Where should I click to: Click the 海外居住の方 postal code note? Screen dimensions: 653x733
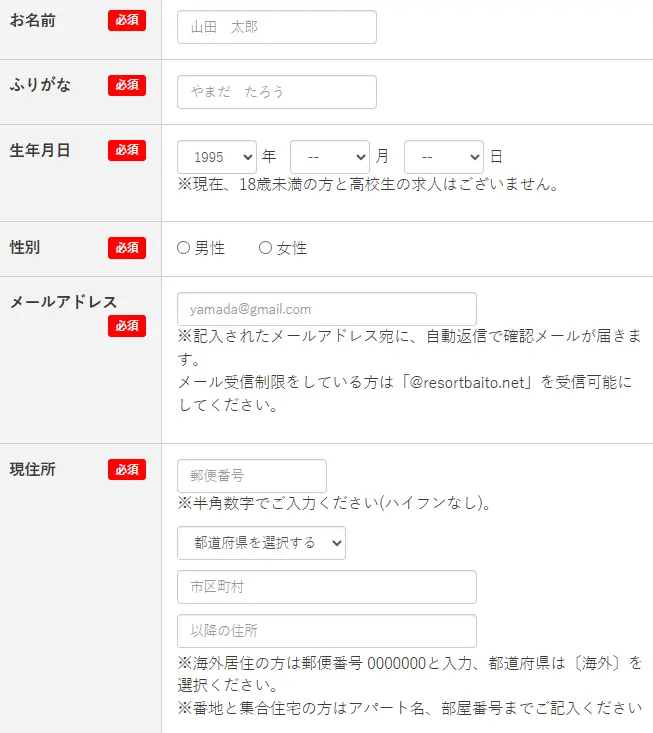tap(410, 674)
